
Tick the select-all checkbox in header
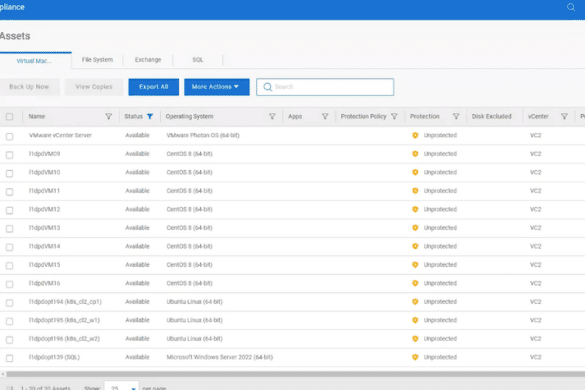click(x=10, y=117)
